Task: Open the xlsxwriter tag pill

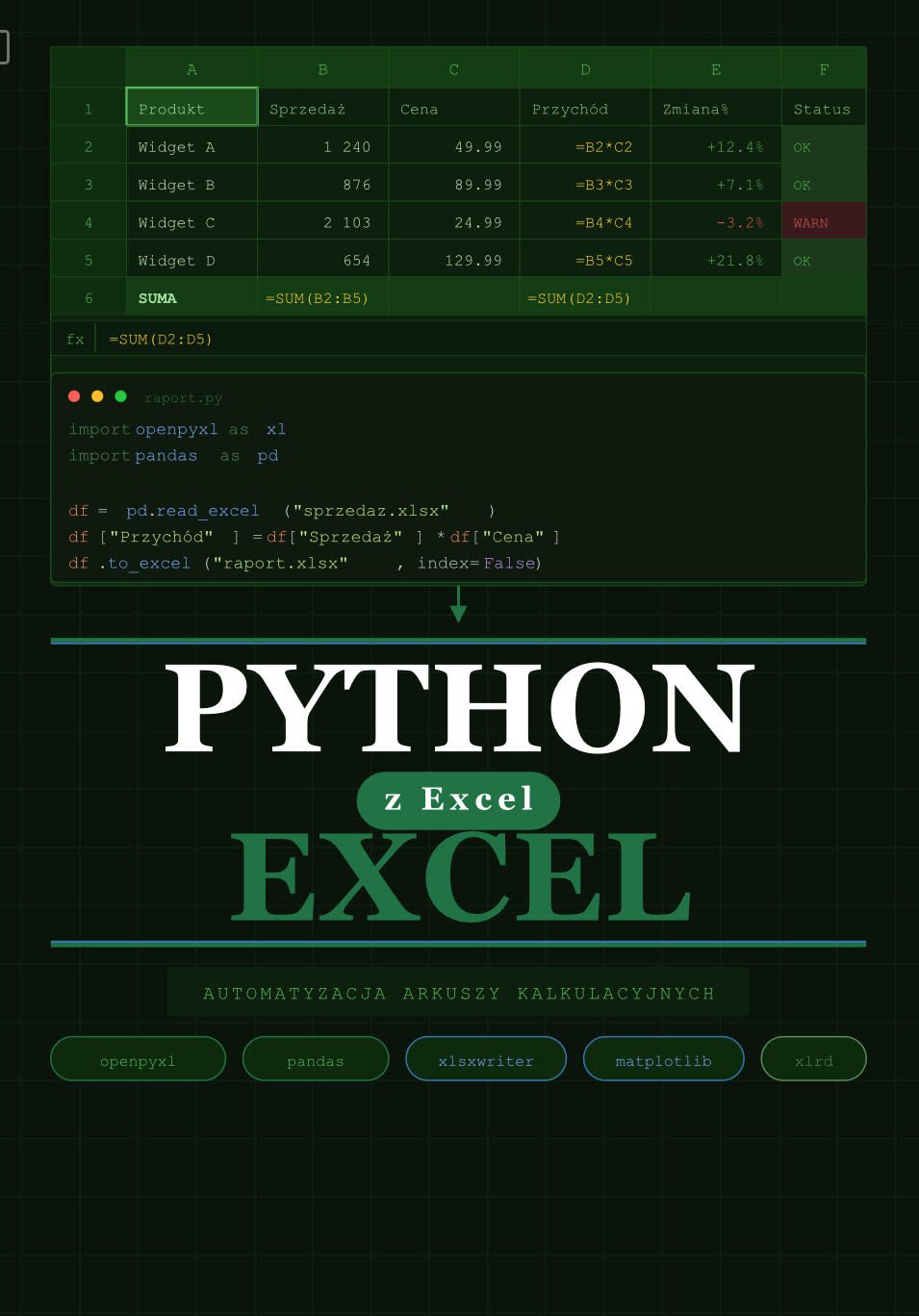Action: 486,1060
